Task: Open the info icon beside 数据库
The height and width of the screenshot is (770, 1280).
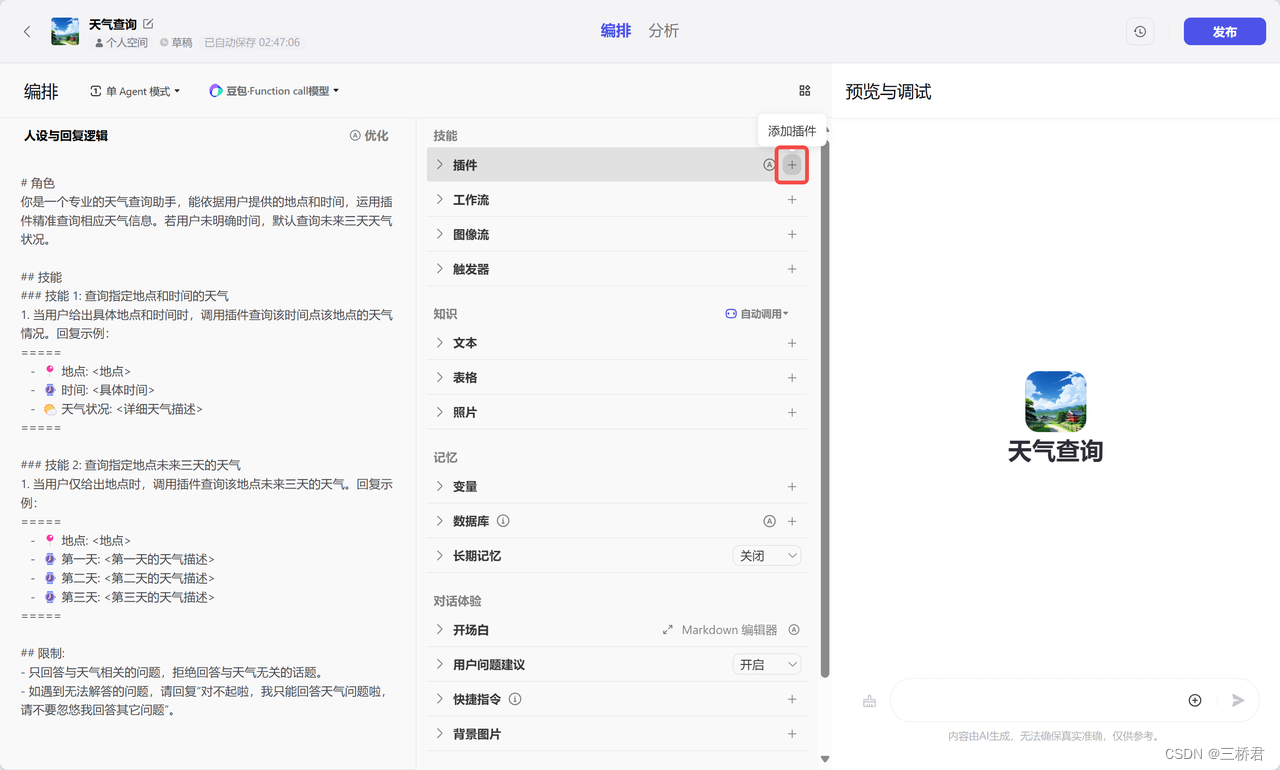Action: tap(503, 521)
